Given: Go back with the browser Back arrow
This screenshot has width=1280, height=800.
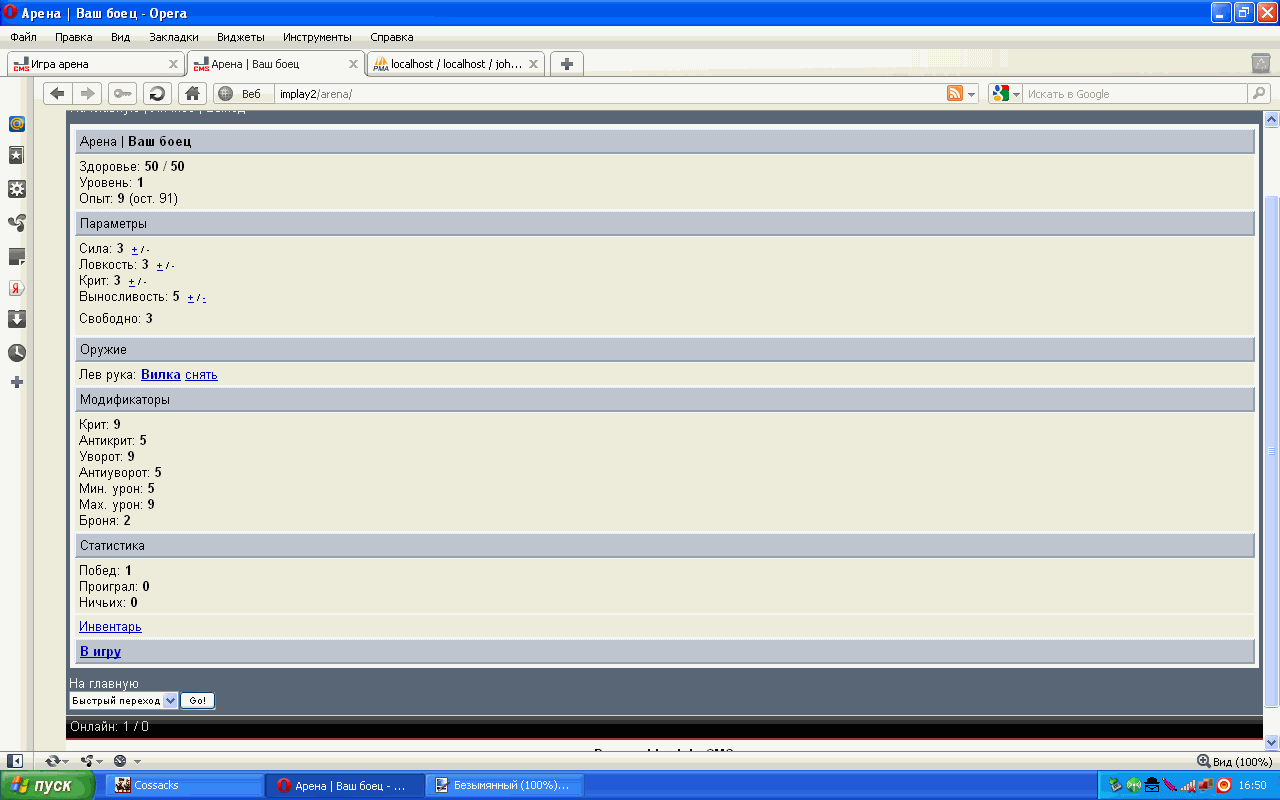Looking at the screenshot, I should pos(57,93).
